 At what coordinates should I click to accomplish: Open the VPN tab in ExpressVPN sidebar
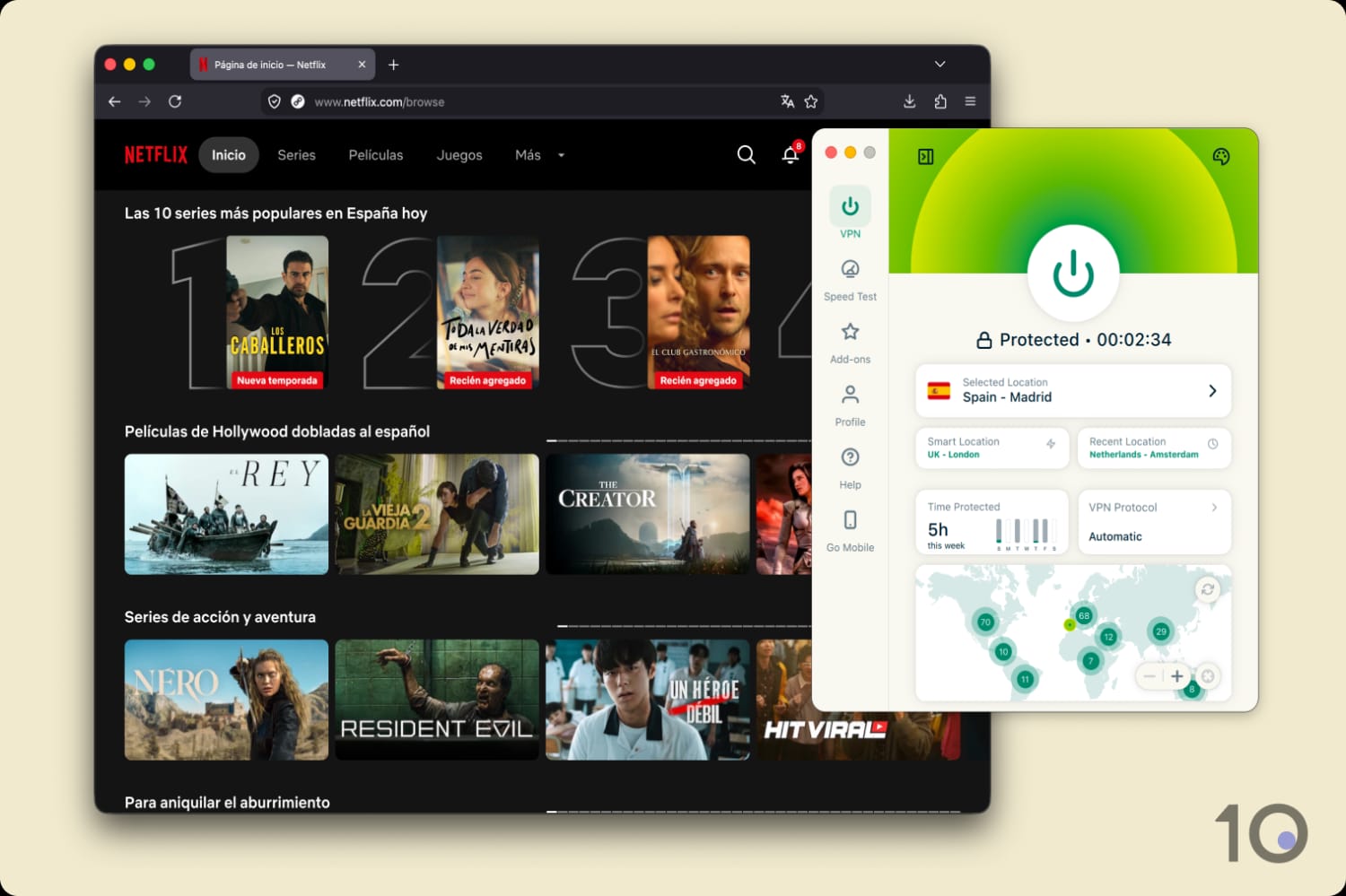click(x=850, y=213)
